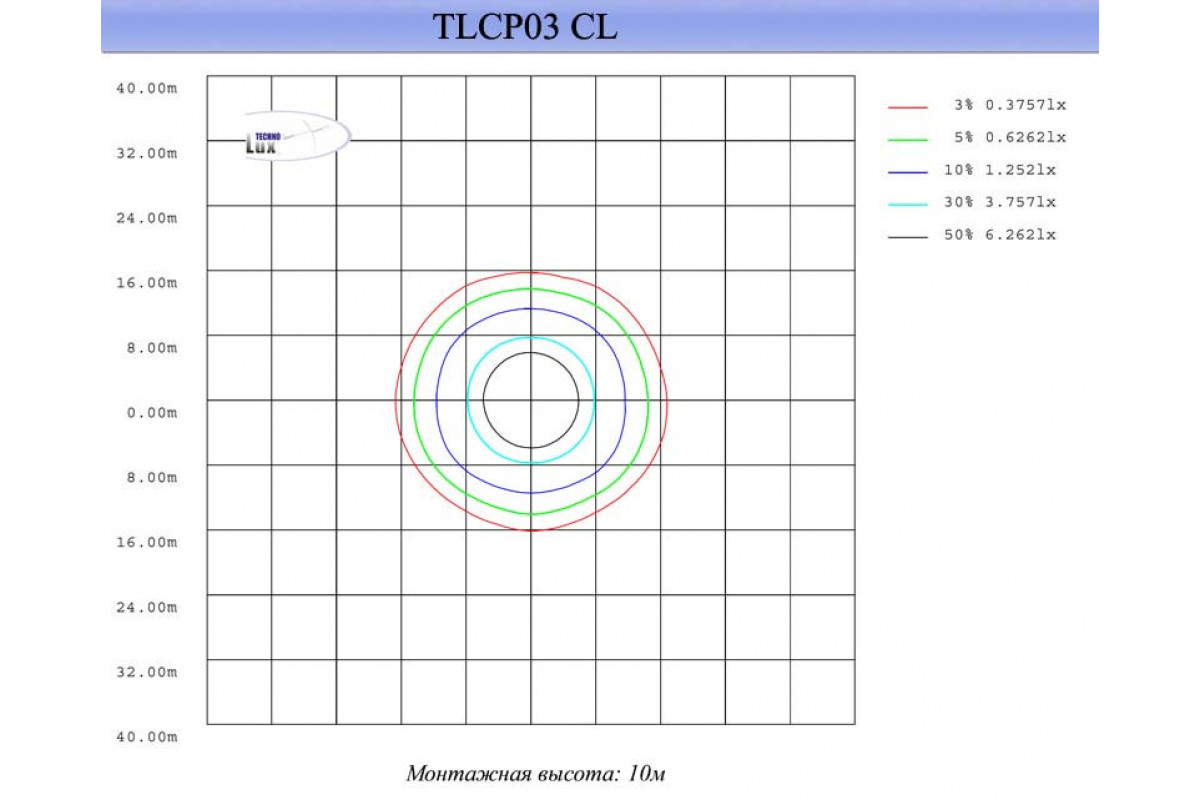Click the green 5% legend line

point(908,138)
